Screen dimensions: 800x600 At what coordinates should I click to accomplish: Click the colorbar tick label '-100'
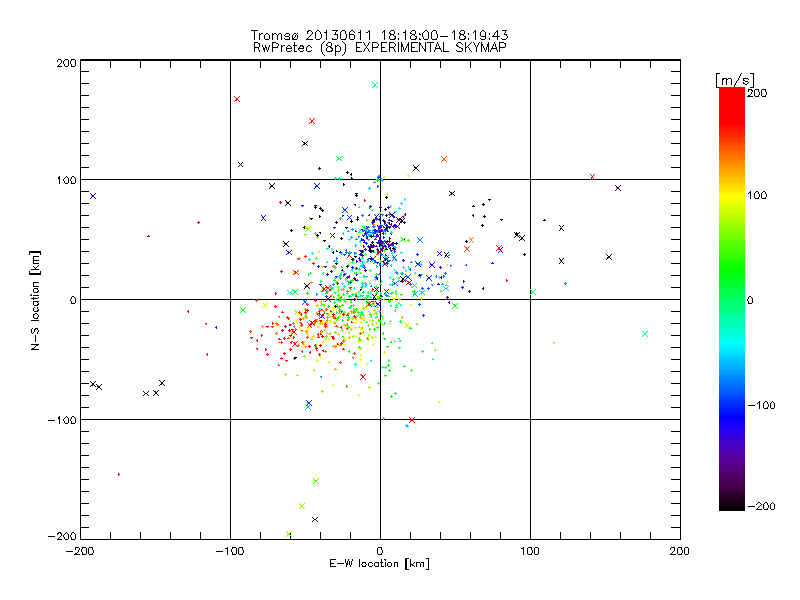coord(761,405)
